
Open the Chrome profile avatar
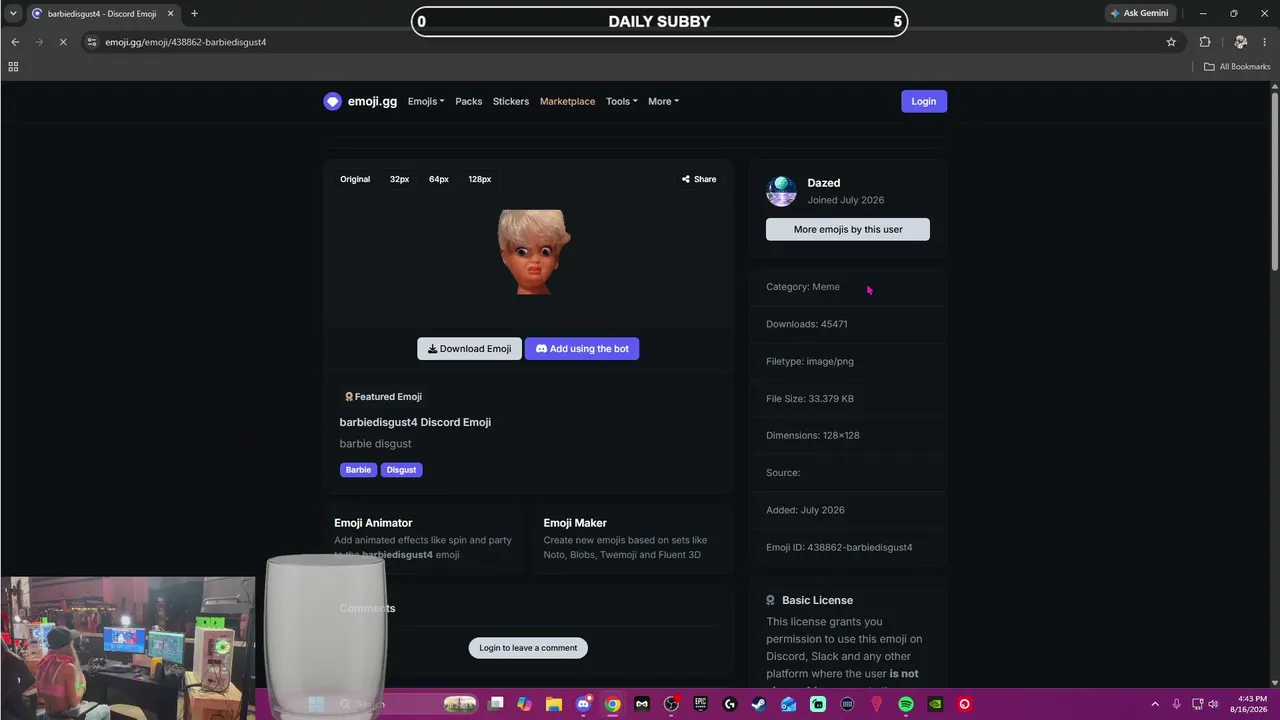pyautogui.click(x=1240, y=42)
